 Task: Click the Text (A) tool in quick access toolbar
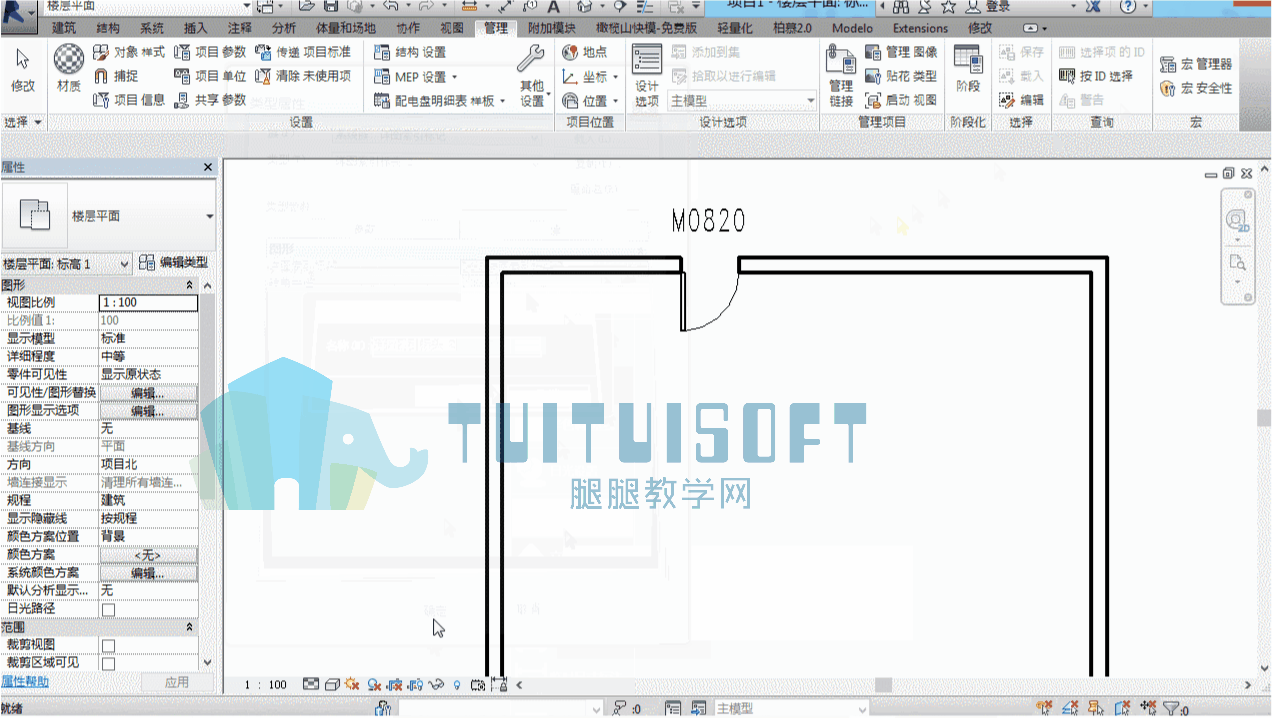click(x=552, y=7)
